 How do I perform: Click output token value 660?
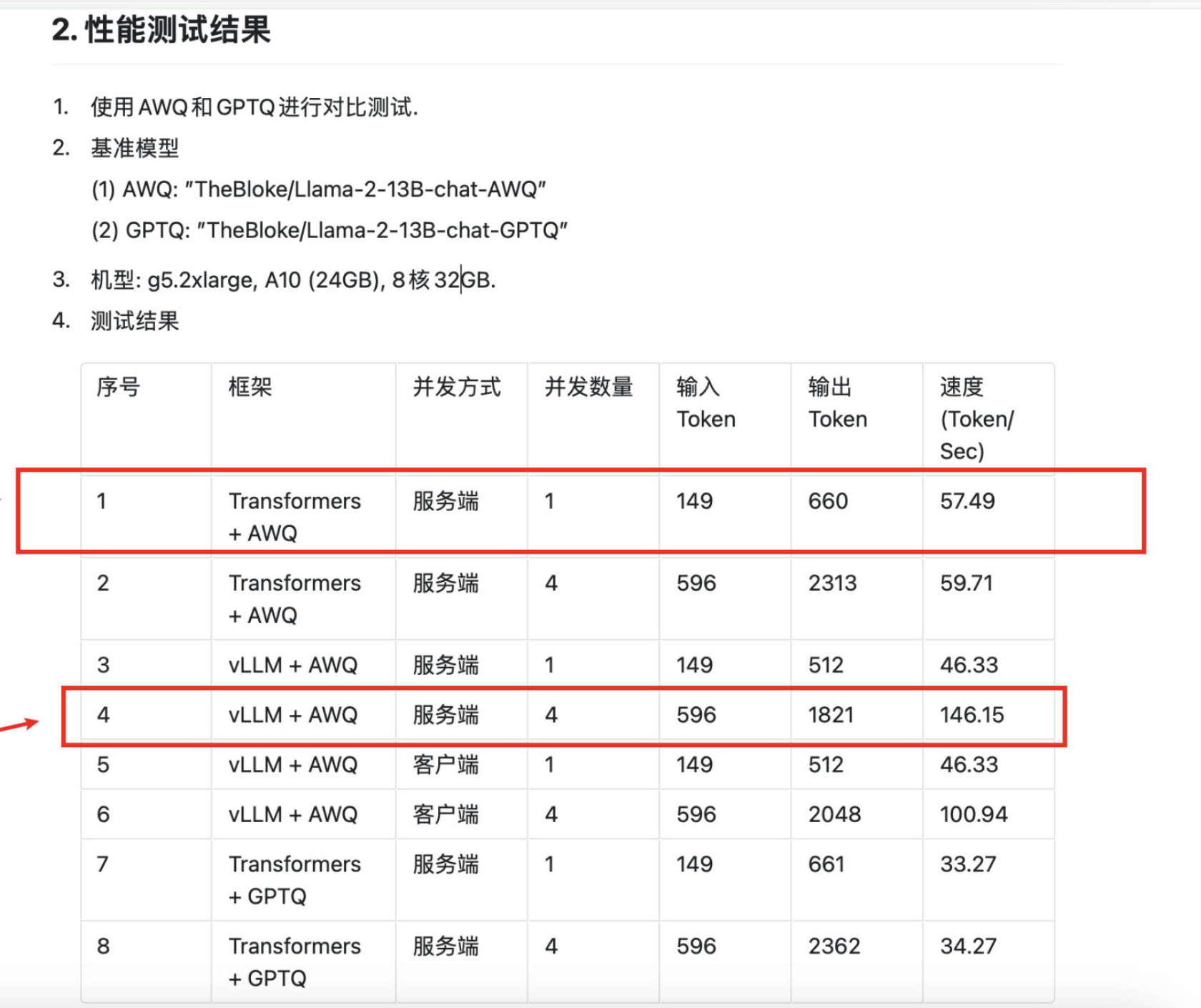tap(828, 501)
